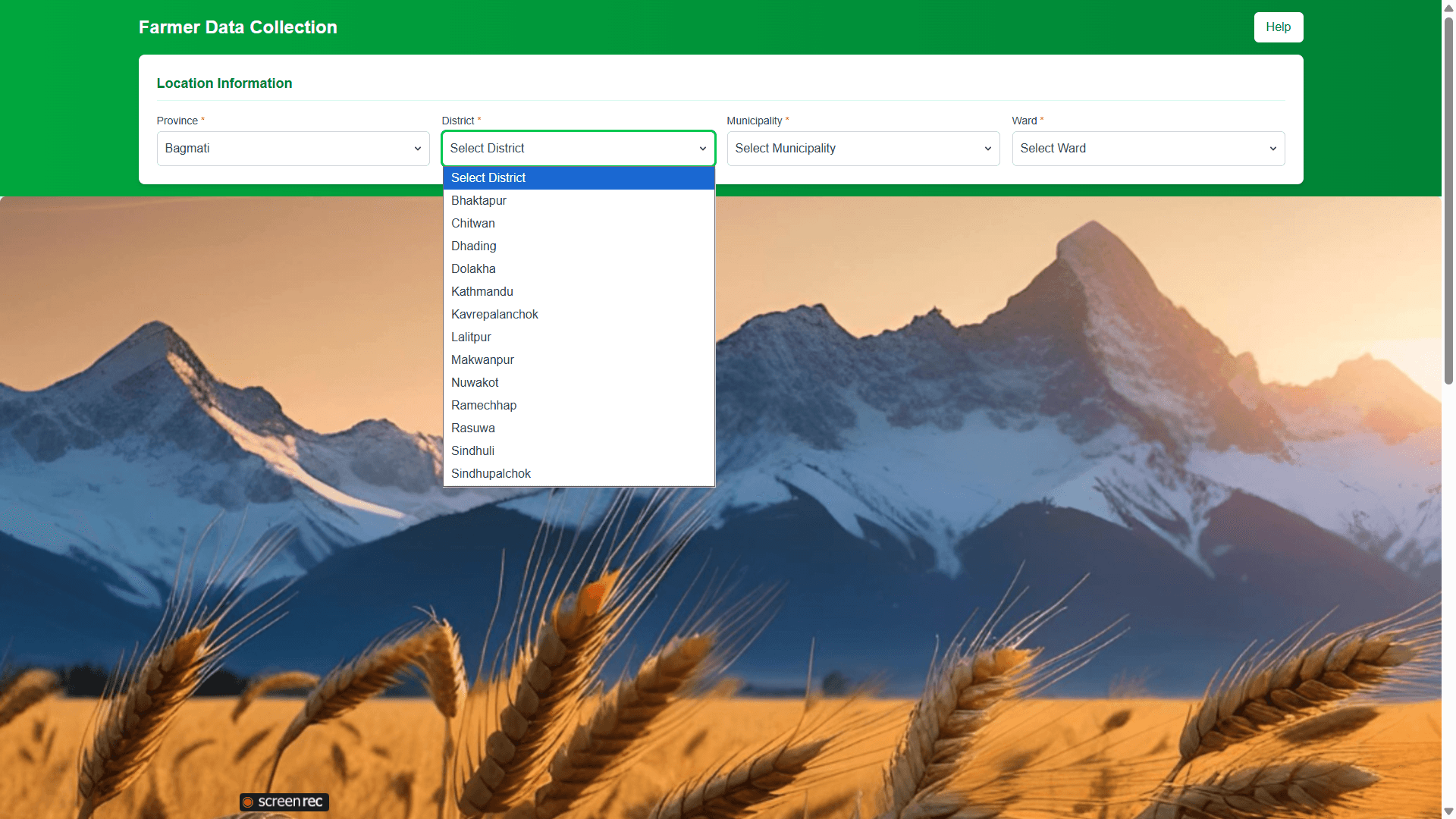The height and width of the screenshot is (819, 1456).
Task: Select Dolakha district option
Action: [x=473, y=269]
